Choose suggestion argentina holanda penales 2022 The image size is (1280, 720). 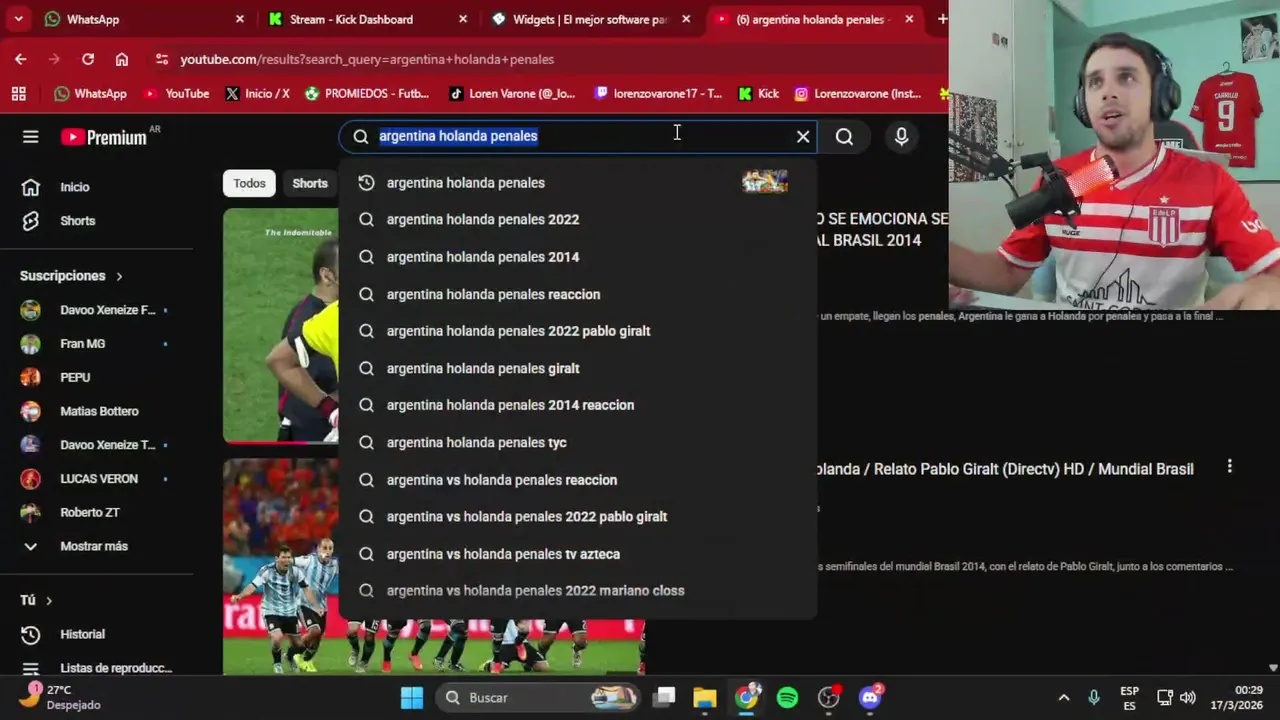[x=577, y=220]
